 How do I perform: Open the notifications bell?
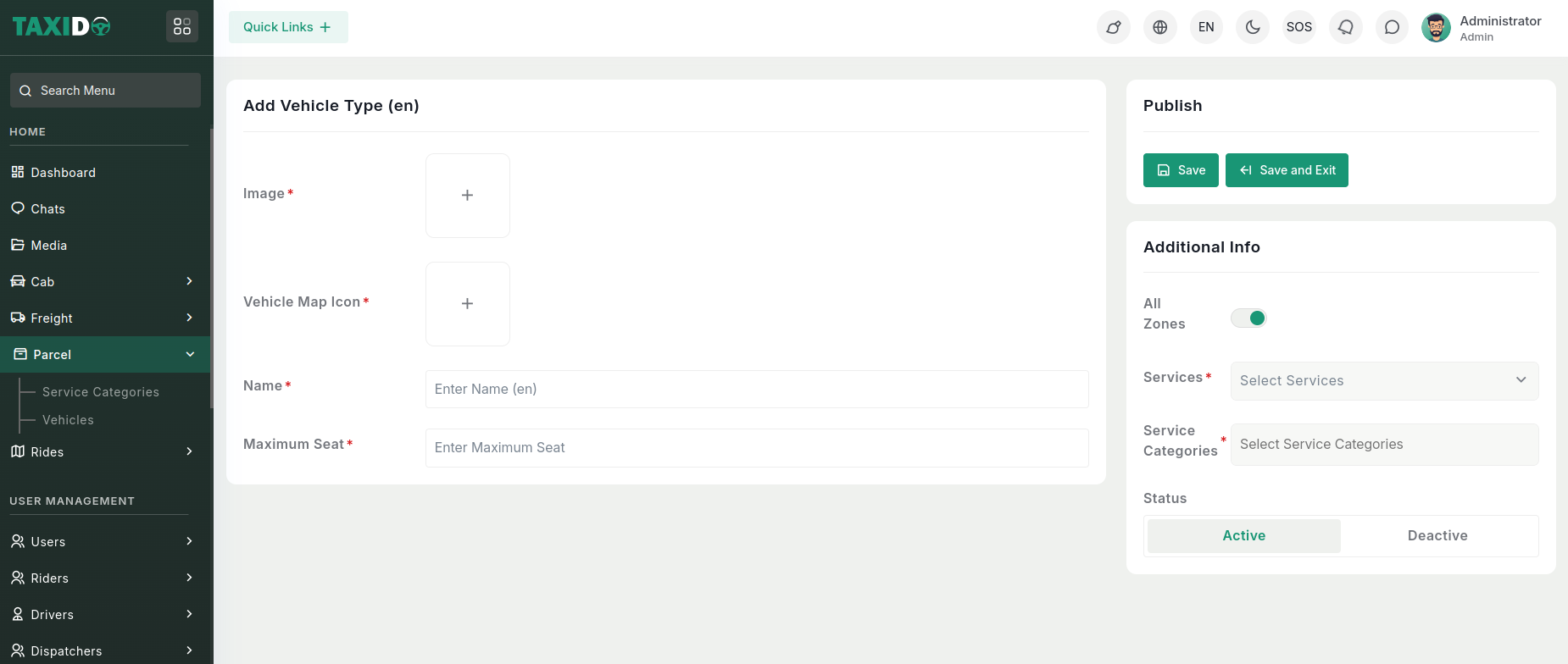[x=1345, y=27]
